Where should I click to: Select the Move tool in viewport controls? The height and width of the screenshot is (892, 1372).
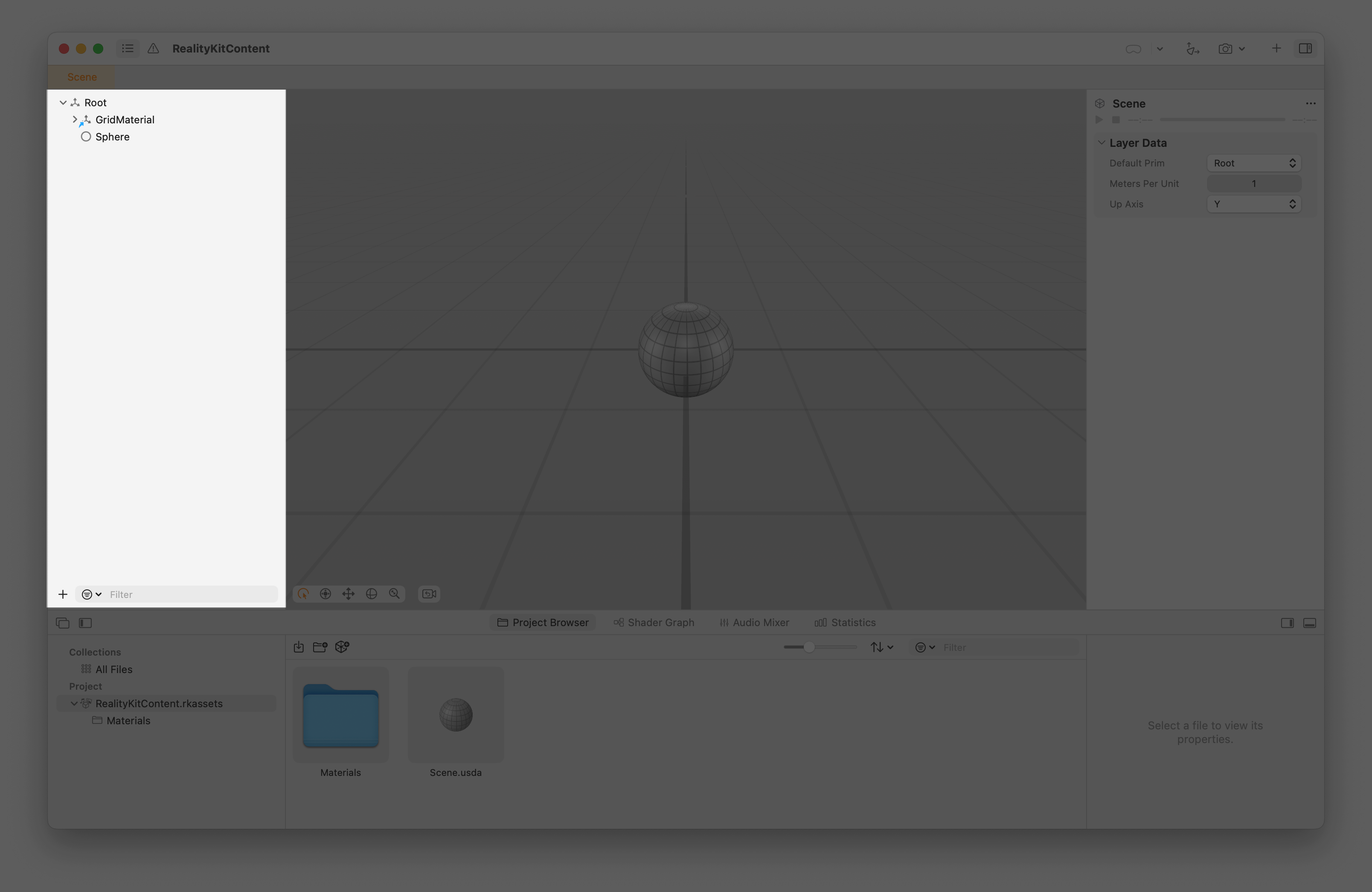[349, 593]
